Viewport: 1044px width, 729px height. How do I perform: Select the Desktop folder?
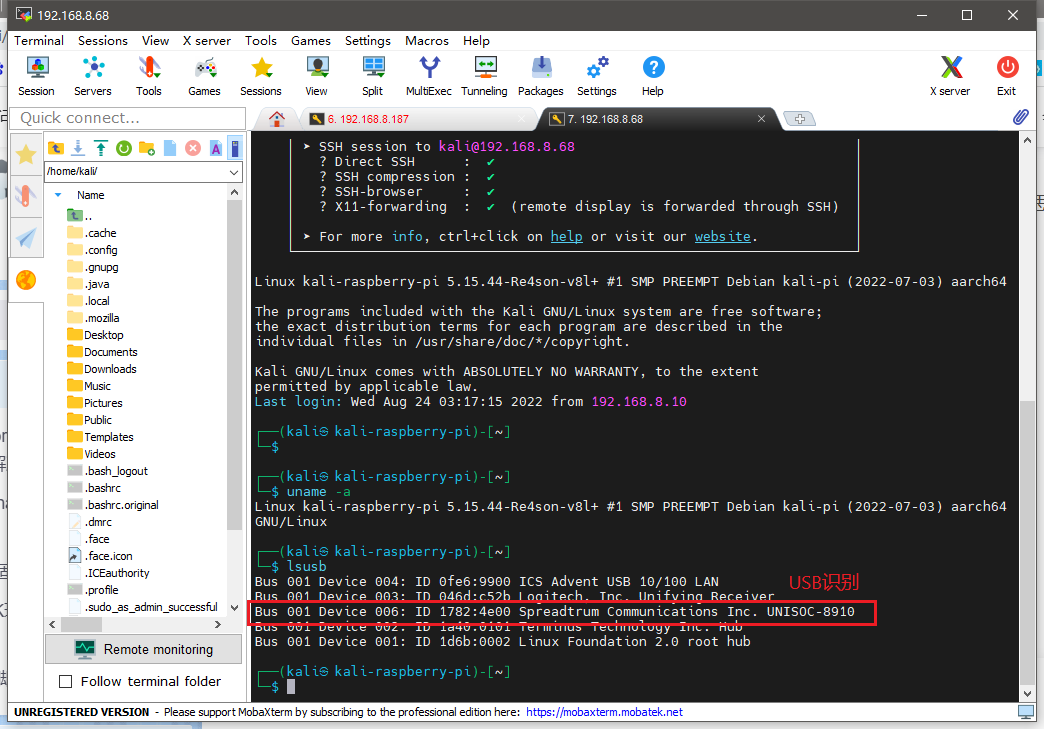pos(96,335)
